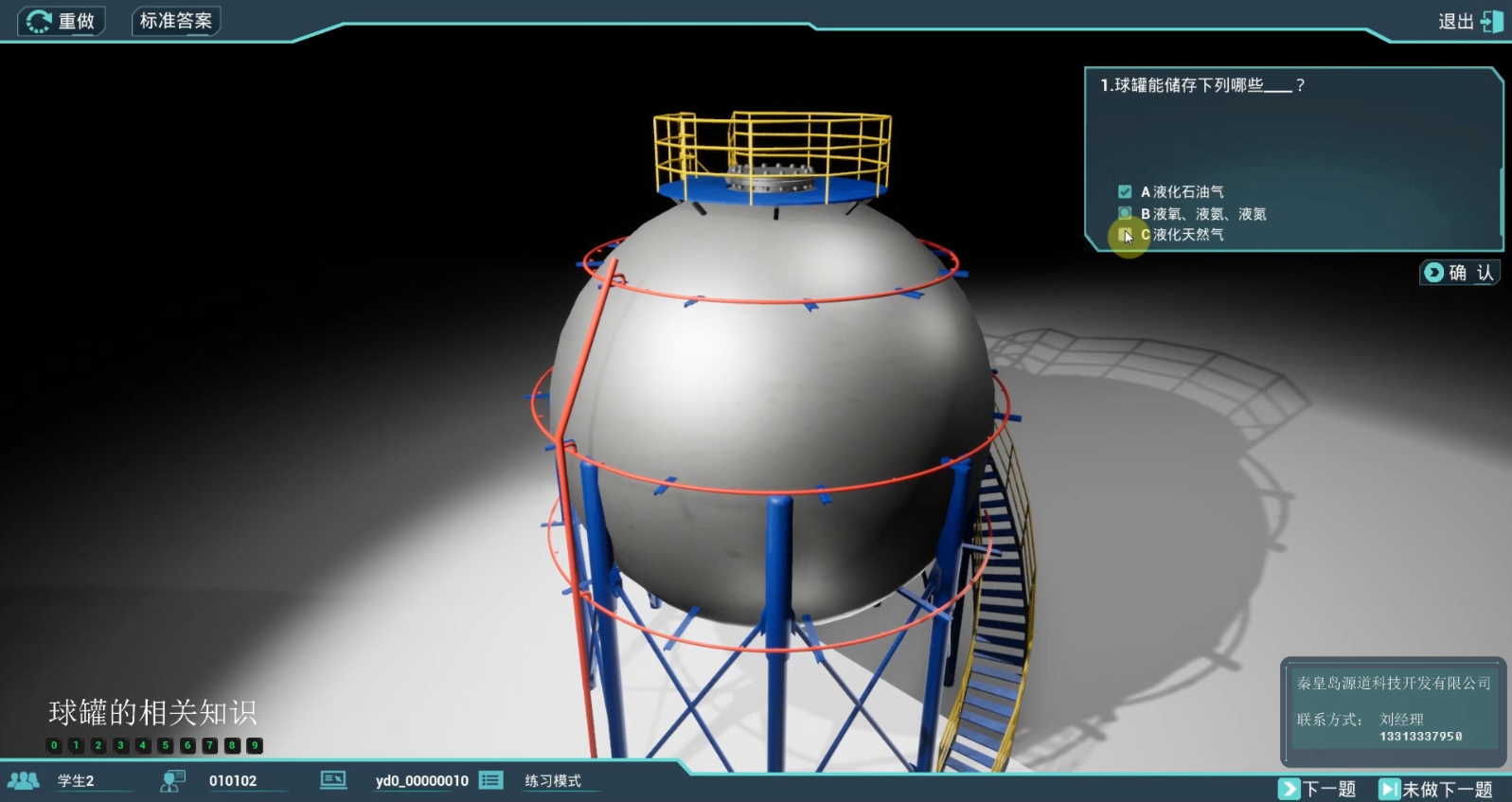Click the 退出 exit door icon
1512x802 pixels.
[1492, 21]
